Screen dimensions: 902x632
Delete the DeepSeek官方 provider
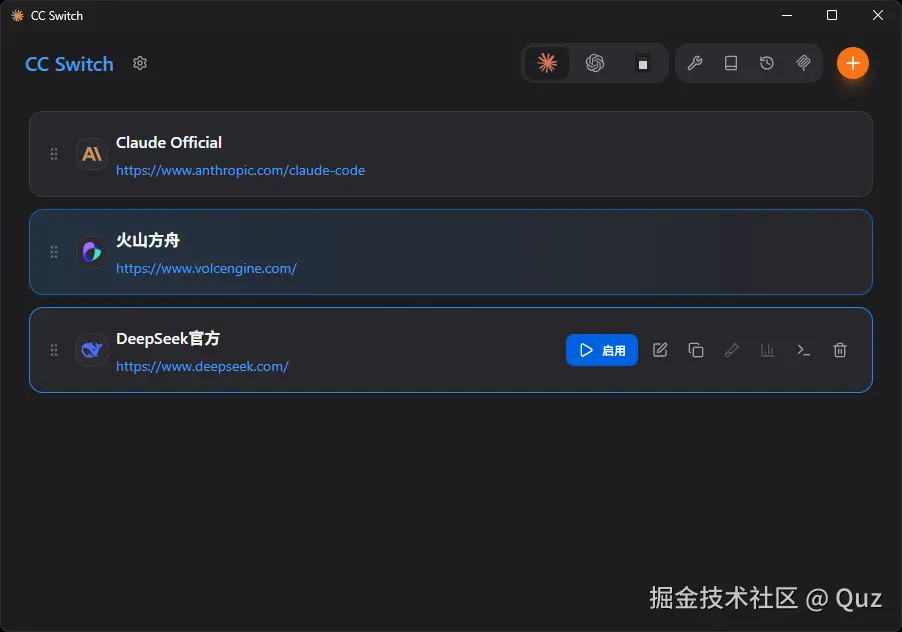[x=840, y=350]
